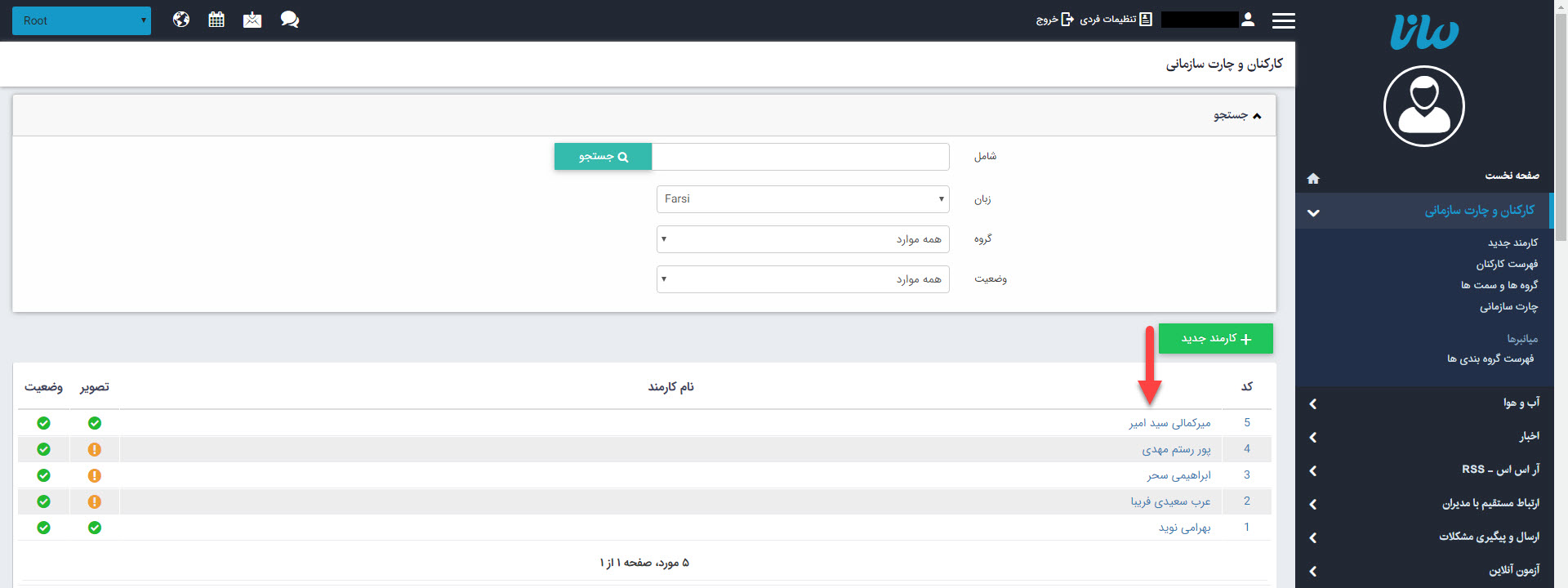Open the mail inbox icon
The height and width of the screenshot is (588, 1568).
(252, 20)
